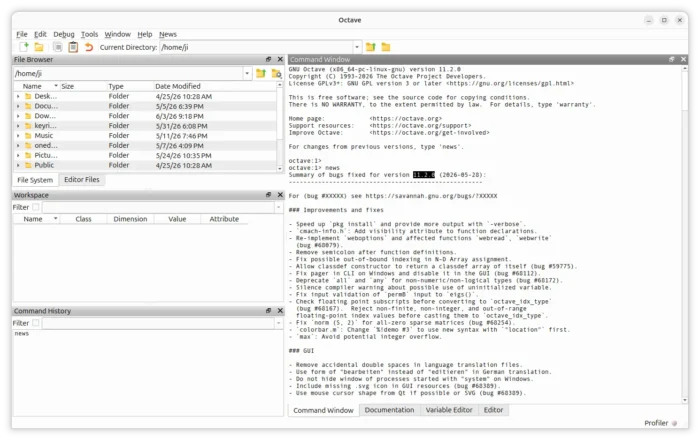Expand the Pictu... folder tree row

(18, 155)
